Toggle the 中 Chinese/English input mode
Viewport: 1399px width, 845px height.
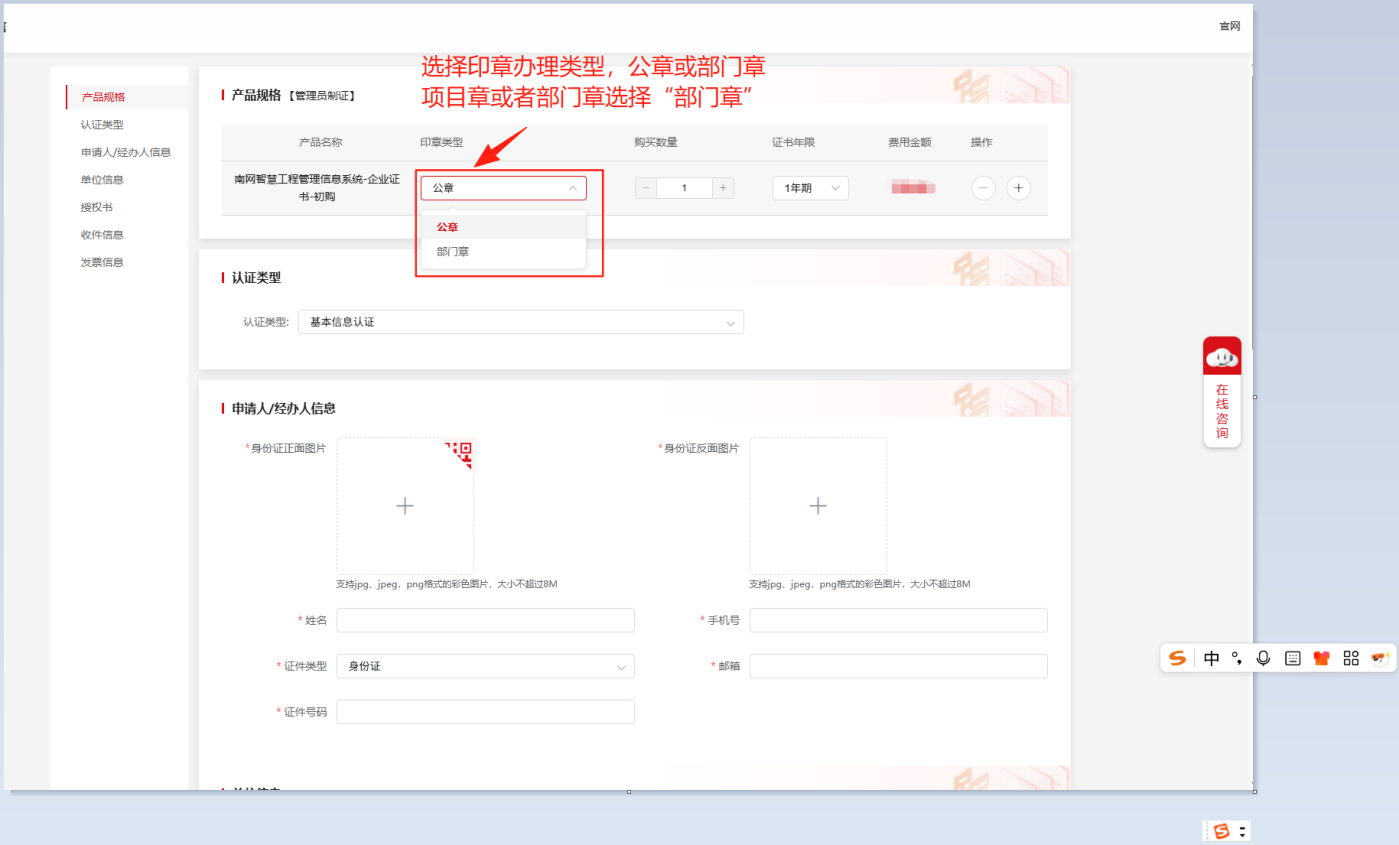pyautogui.click(x=1211, y=658)
